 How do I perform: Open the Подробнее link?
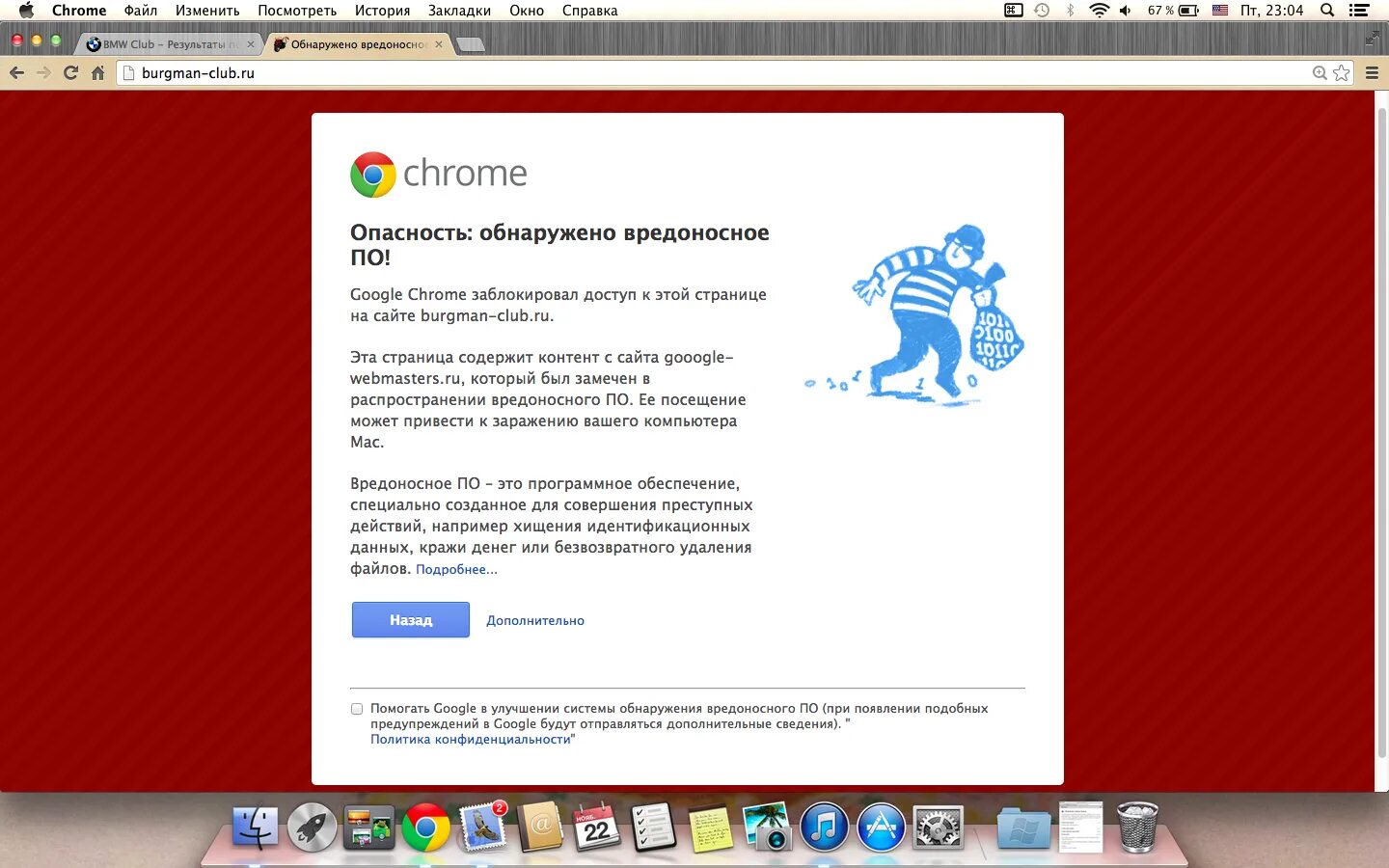[x=456, y=569]
